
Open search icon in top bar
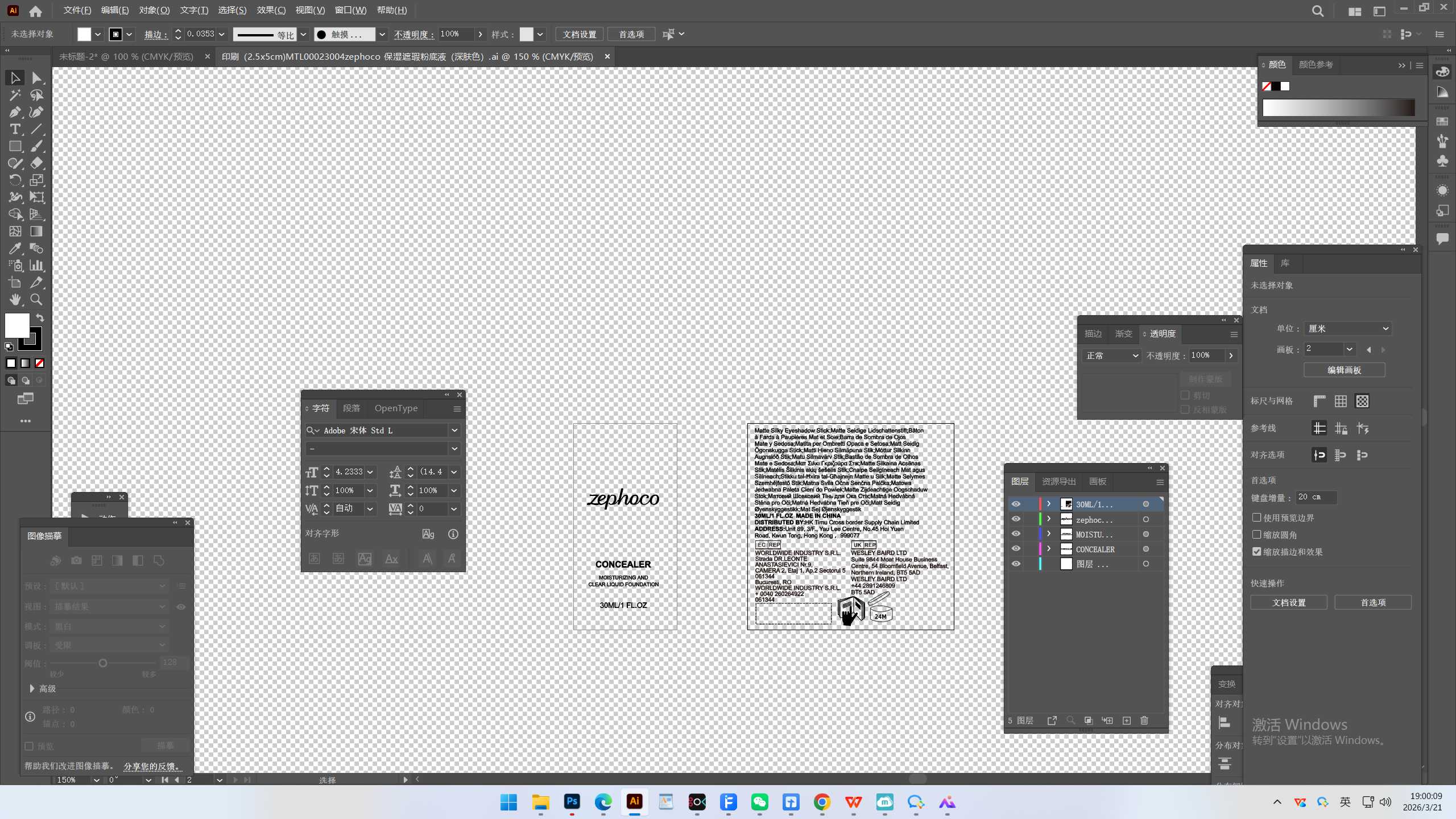(1318, 11)
